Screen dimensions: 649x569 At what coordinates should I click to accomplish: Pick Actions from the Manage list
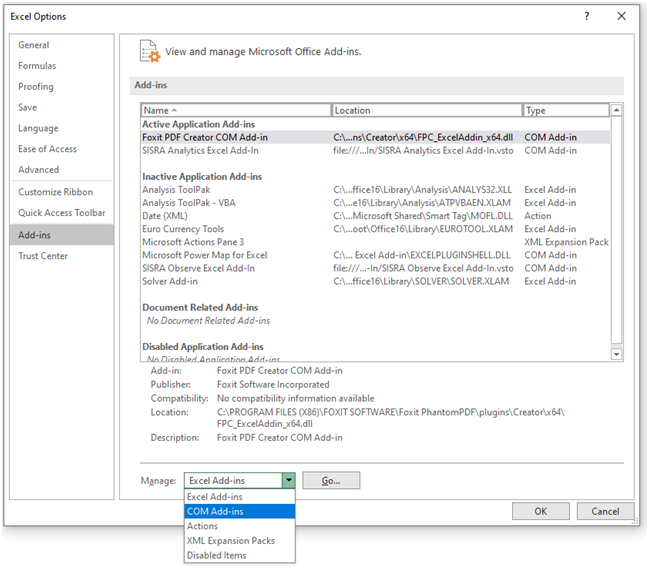[x=202, y=526]
